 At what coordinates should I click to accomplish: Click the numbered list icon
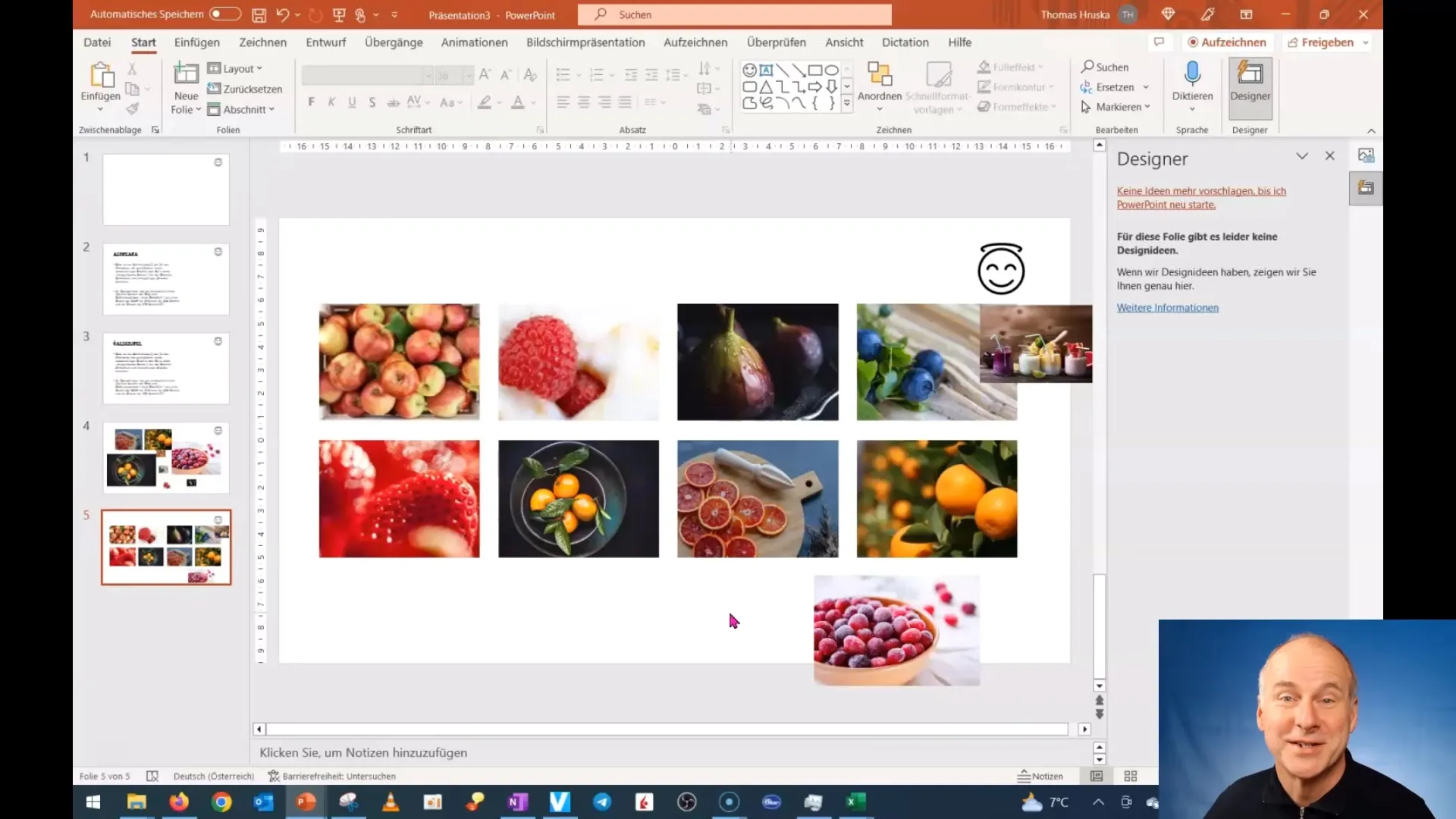(597, 74)
